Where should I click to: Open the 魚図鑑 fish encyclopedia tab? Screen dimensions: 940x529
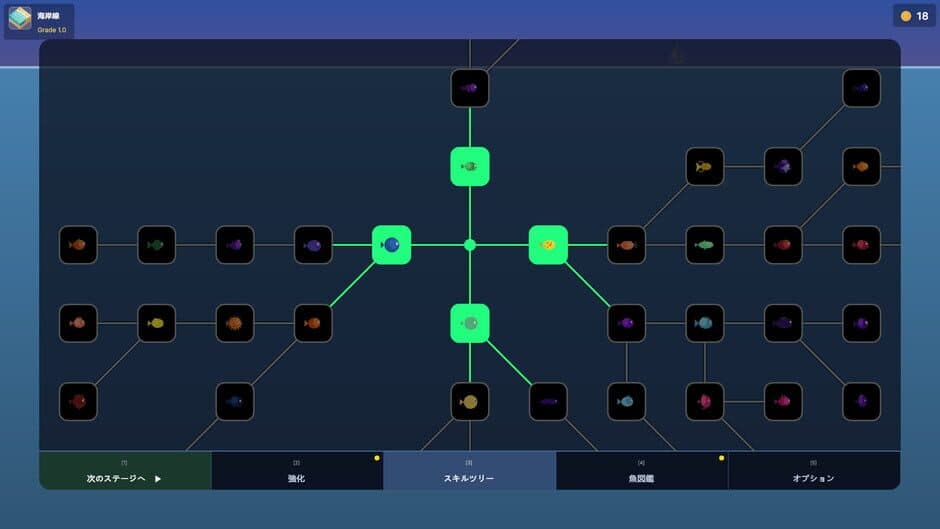coord(642,471)
